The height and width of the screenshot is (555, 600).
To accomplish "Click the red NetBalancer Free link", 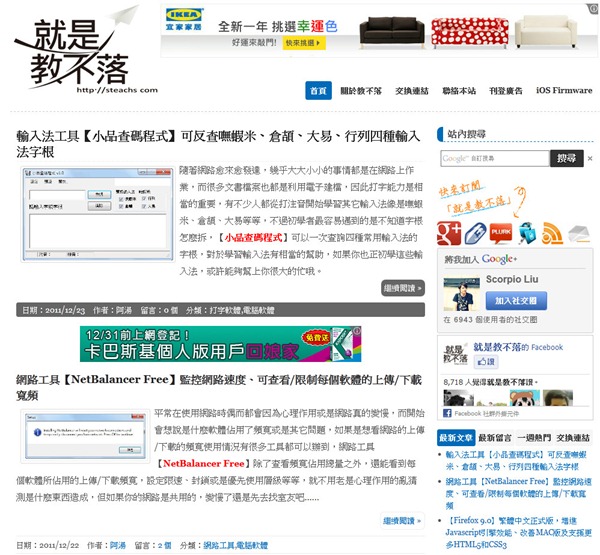I will point(204,464).
